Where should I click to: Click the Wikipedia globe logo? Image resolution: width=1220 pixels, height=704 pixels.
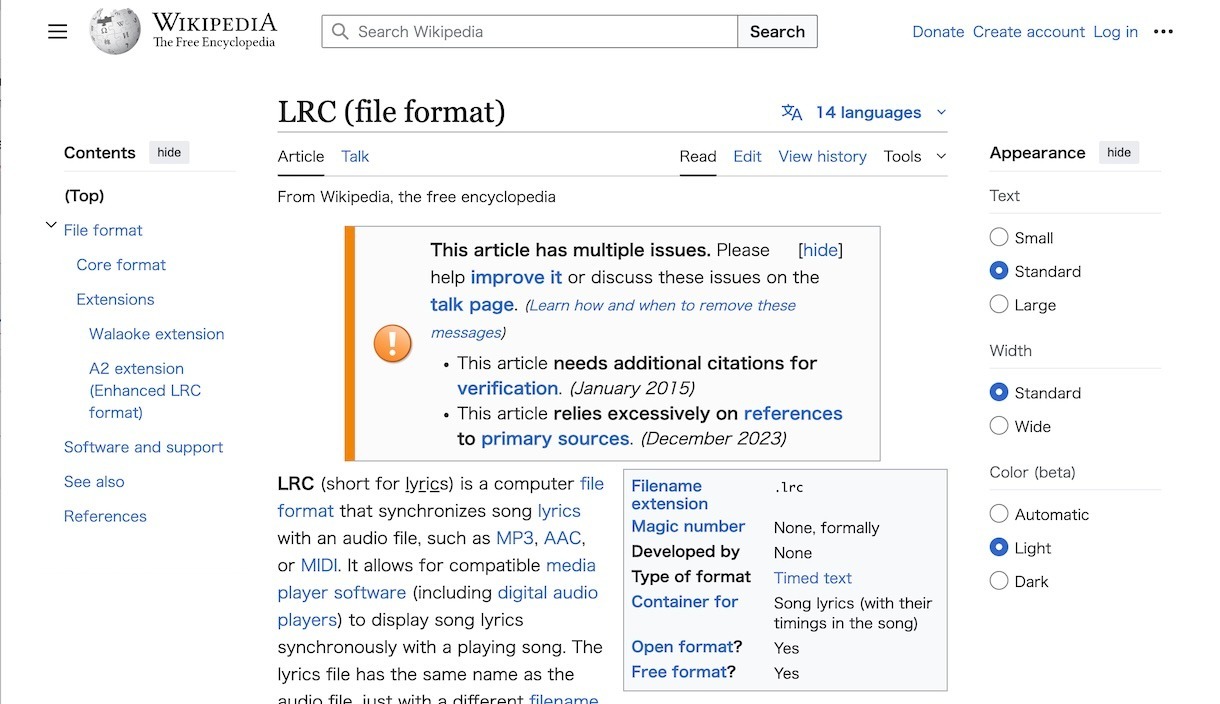pyautogui.click(x=114, y=31)
